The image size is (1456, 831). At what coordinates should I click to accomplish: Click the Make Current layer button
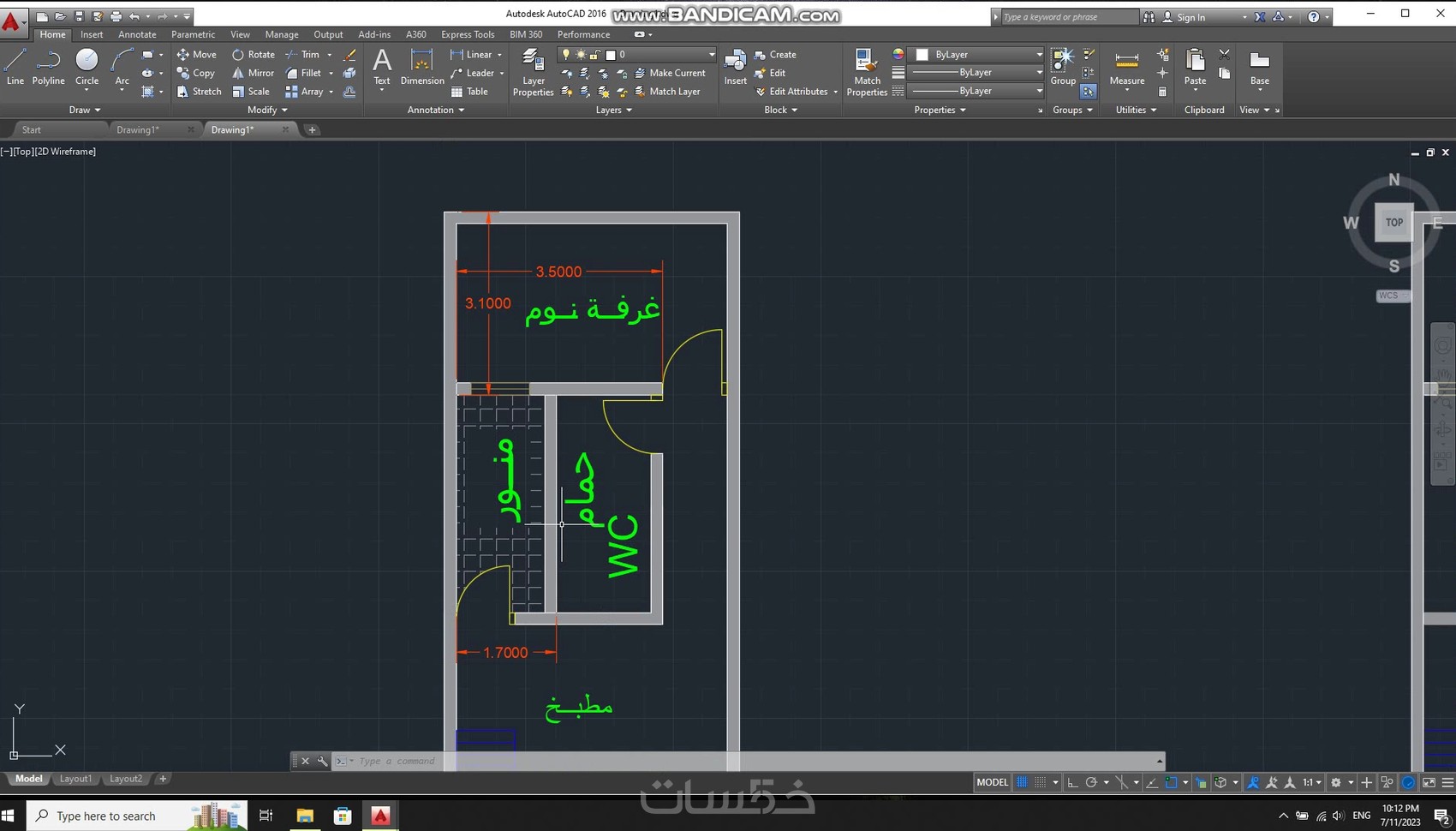pyautogui.click(x=670, y=73)
